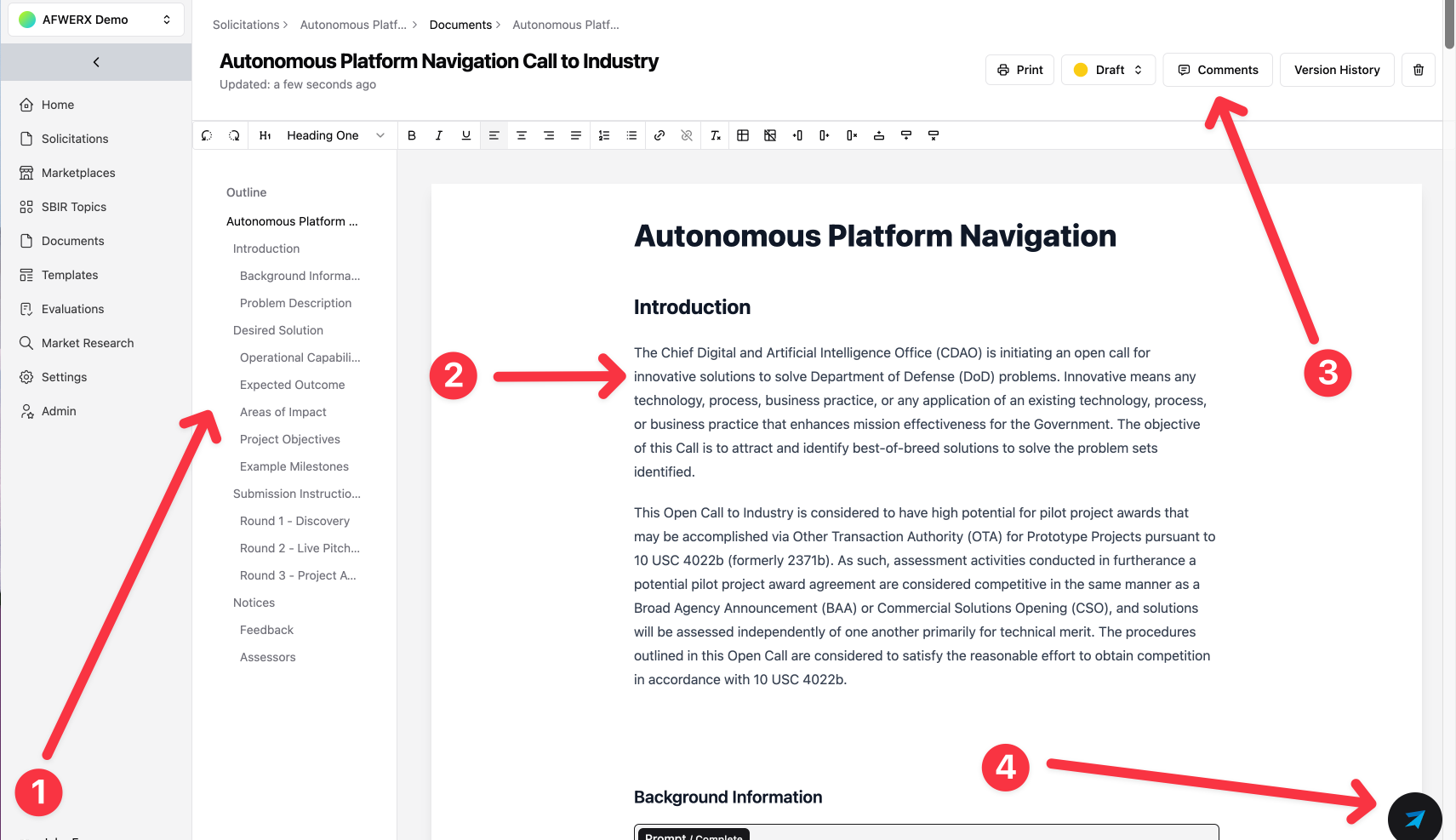Redo the last edit in toolbar

[234, 135]
